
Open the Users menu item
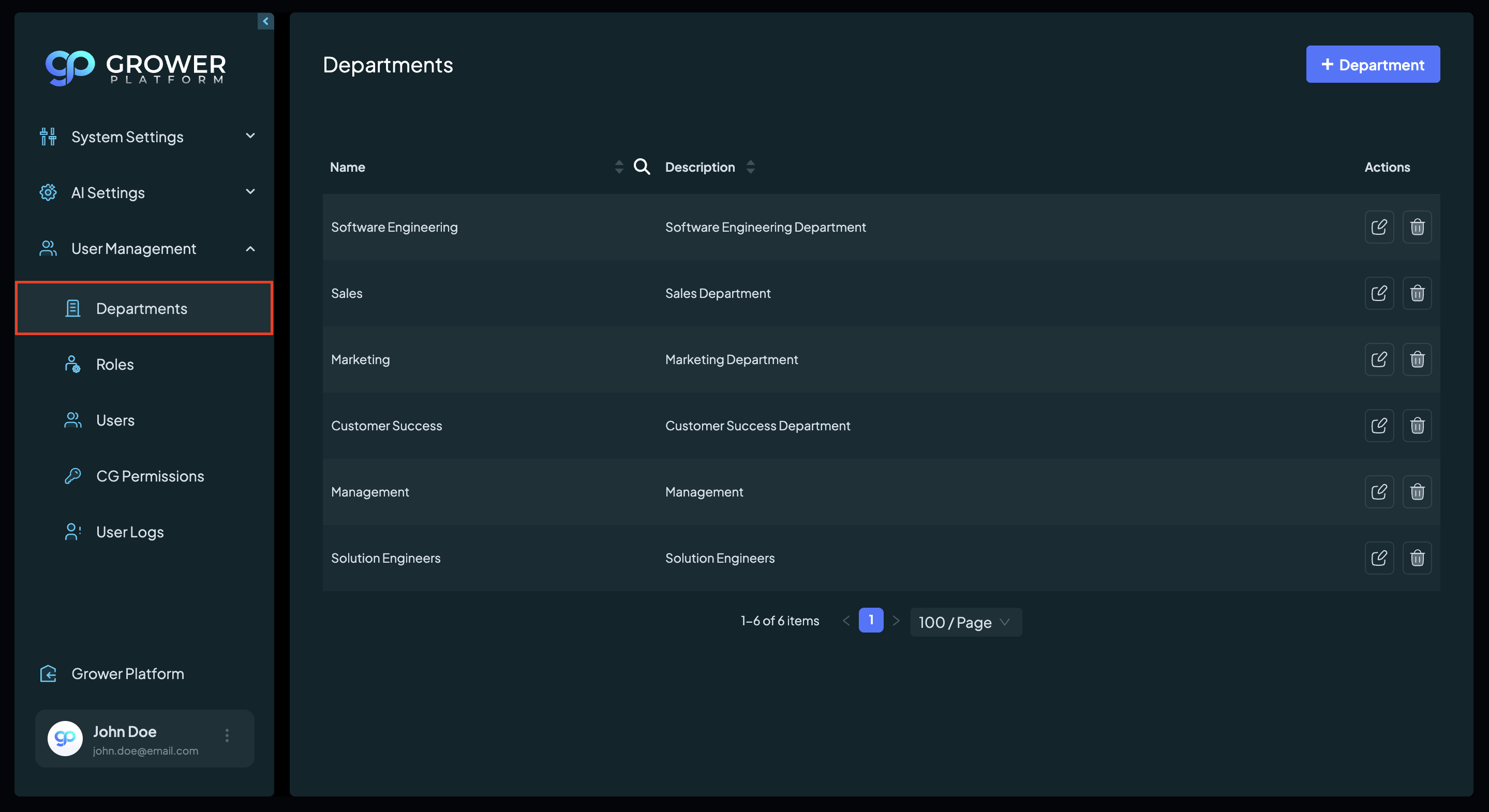coord(144,420)
